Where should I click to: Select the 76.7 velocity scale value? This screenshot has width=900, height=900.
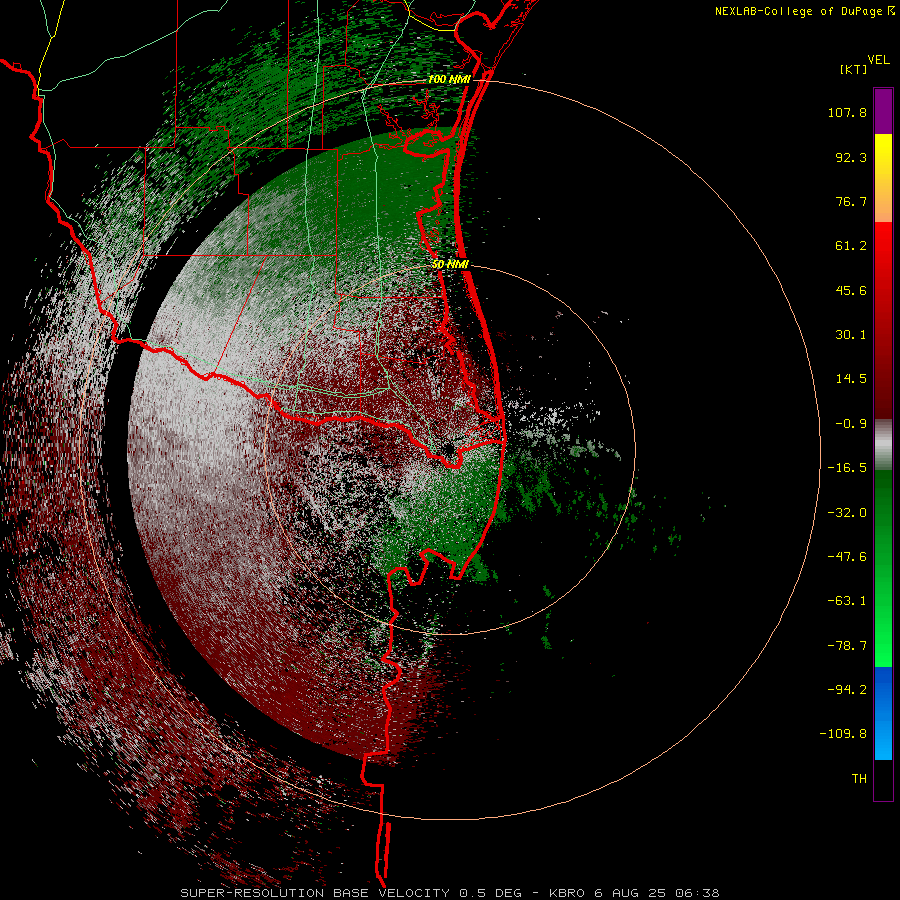pyautogui.click(x=851, y=201)
